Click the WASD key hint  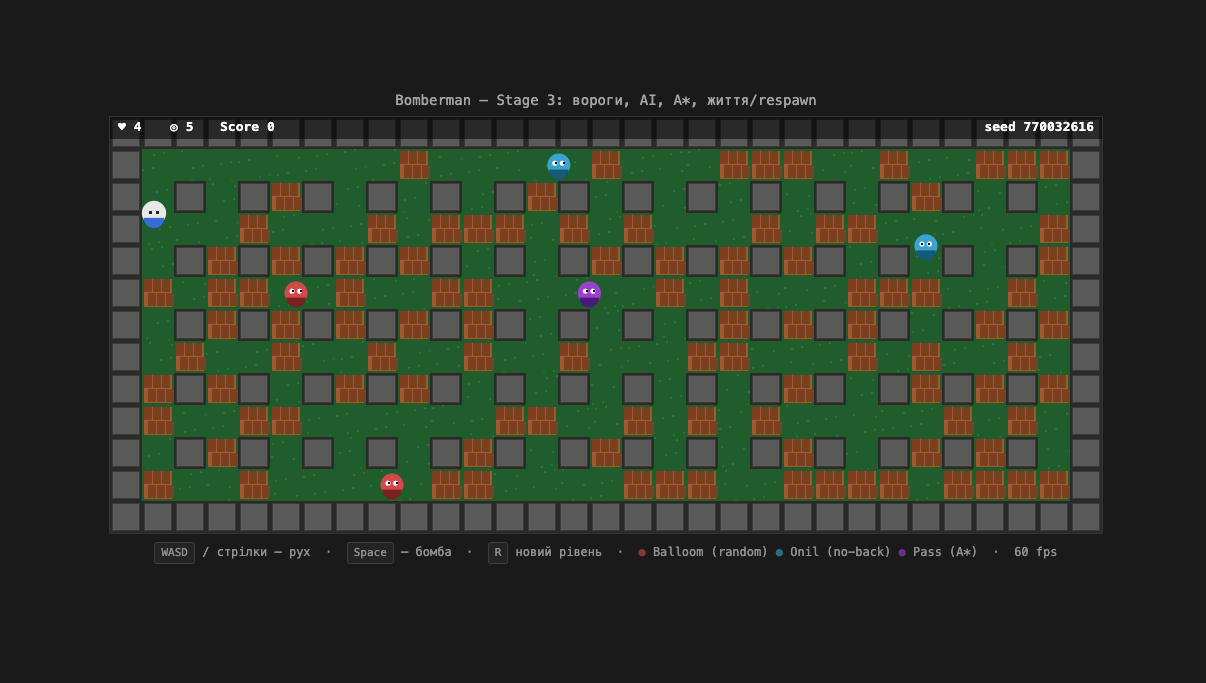pyautogui.click(x=174, y=553)
